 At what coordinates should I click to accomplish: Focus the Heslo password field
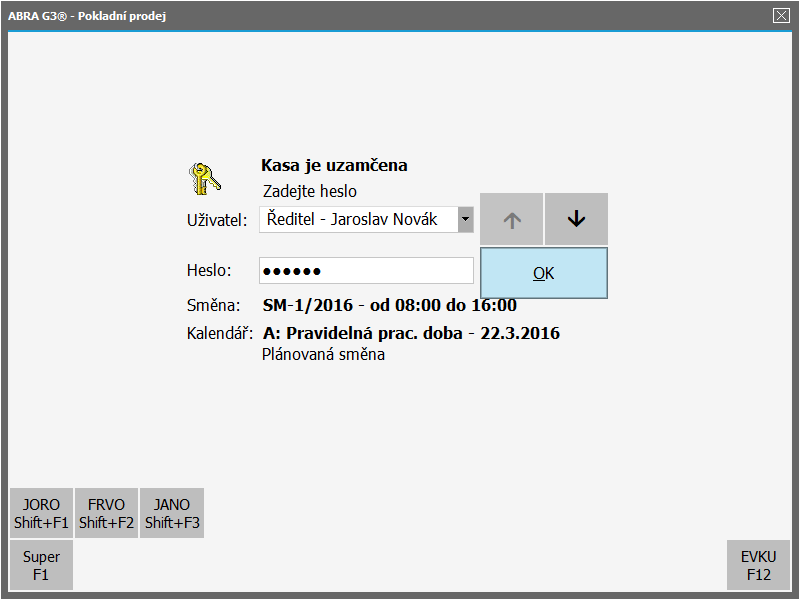coord(366,271)
